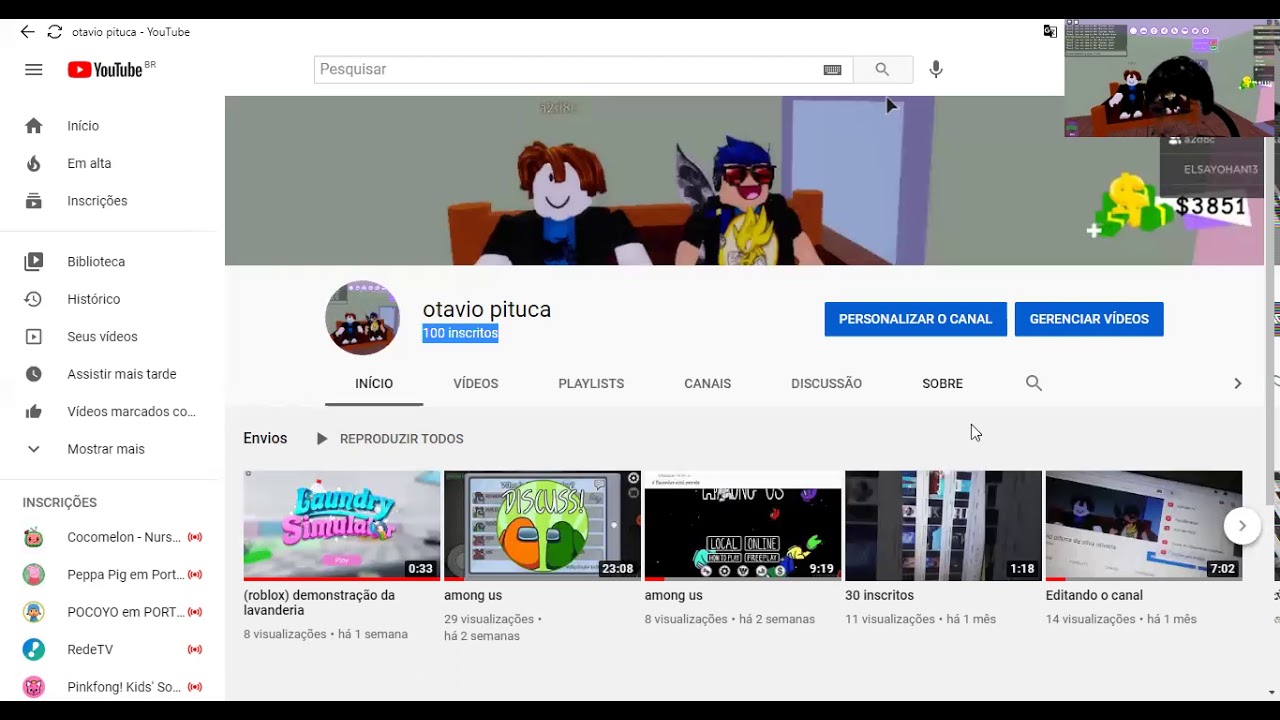This screenshot has width=1280, height=720.
Task: Click REPRODUZIR TODOS to play all uploads
Action: coord(389,439)
